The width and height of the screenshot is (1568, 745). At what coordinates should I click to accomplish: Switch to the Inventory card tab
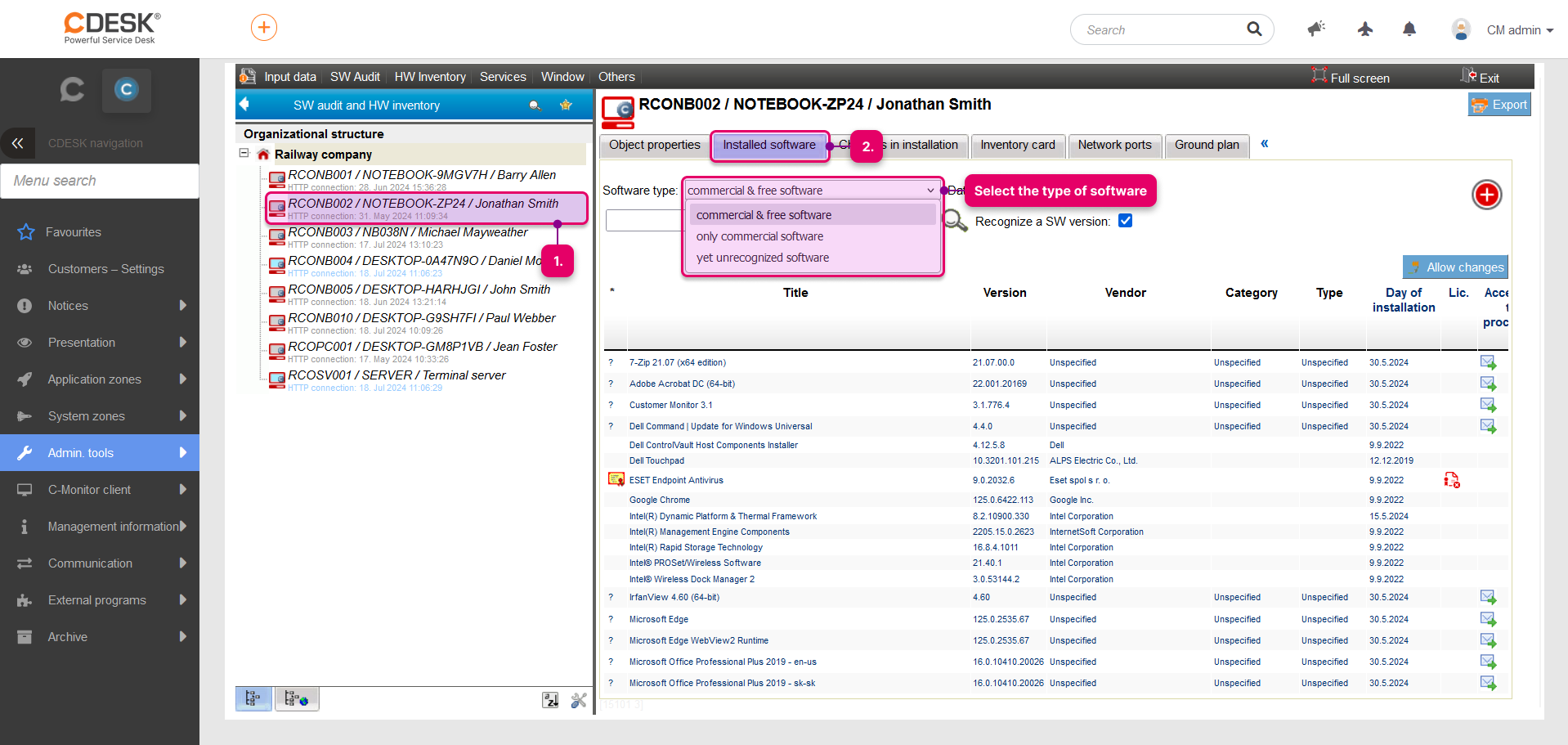click(x=1018, y=146)
